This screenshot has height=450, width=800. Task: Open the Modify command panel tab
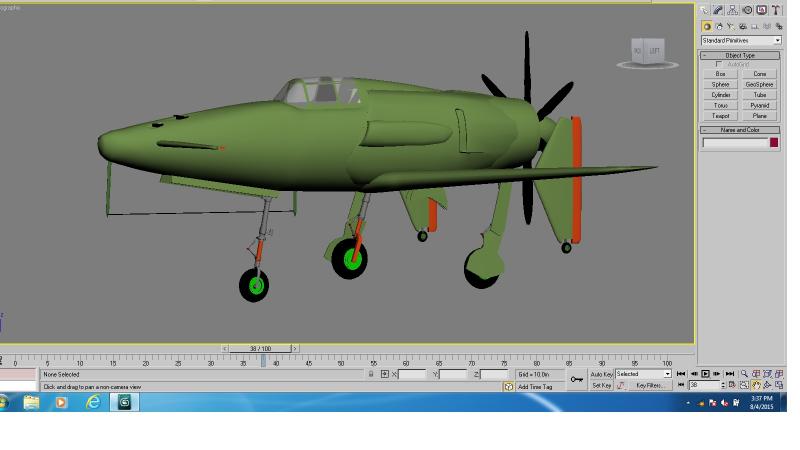click(x=718, y=10)
